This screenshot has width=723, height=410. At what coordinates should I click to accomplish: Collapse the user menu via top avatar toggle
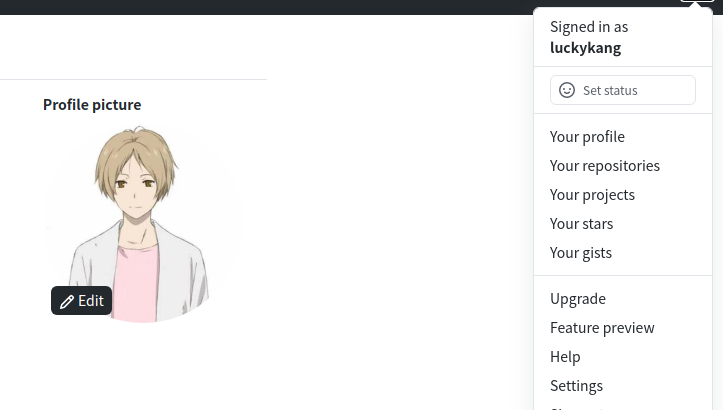(x=697, y=1)
